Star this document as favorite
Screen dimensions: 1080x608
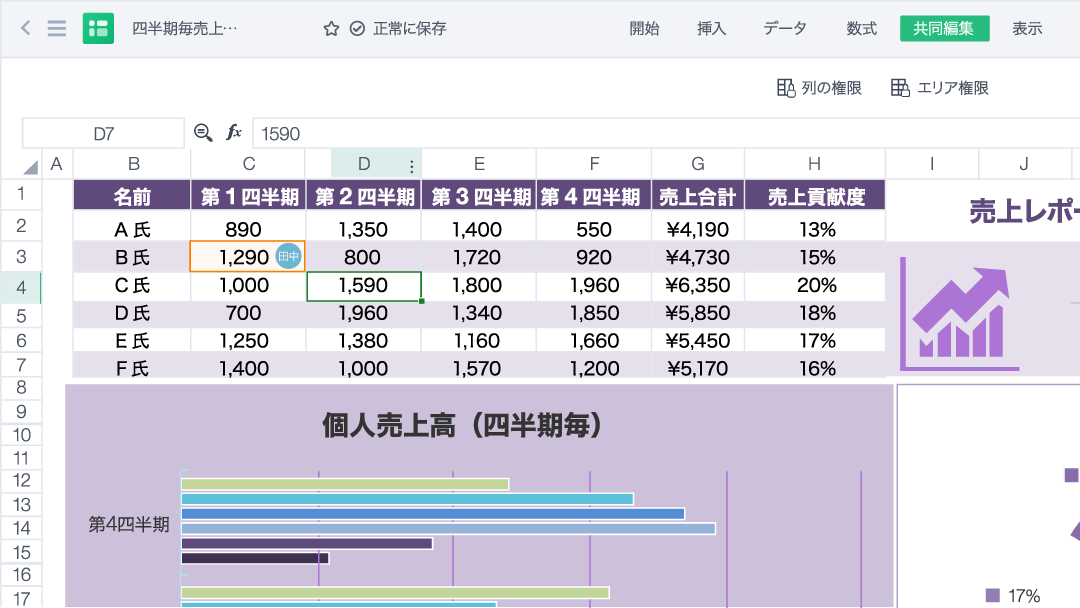point(331,29)
